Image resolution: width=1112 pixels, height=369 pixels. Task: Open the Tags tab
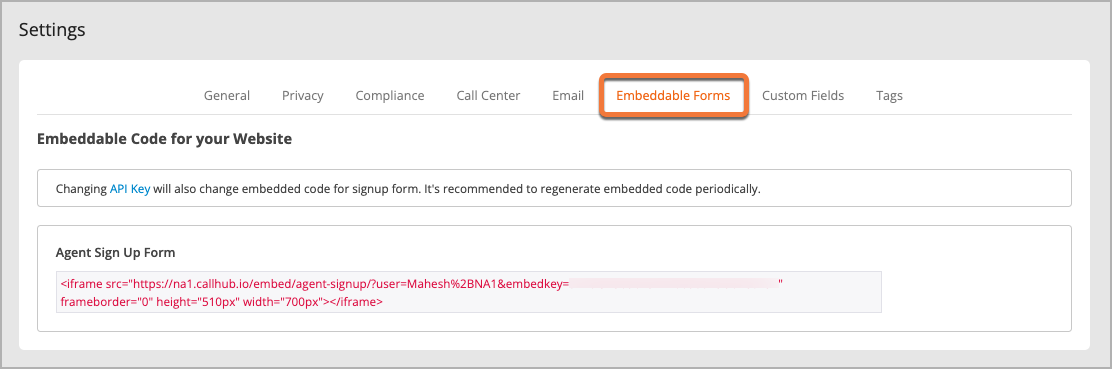(889, 95)
